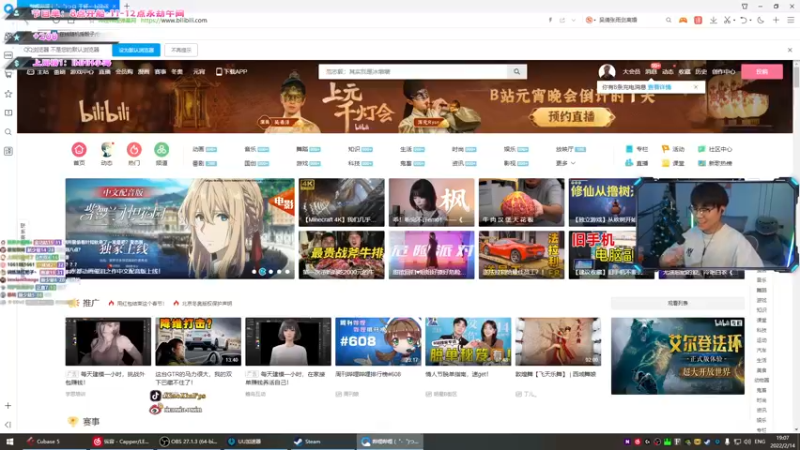
Task: Open the downloads icon in browser toolbar
Action: 713,20
